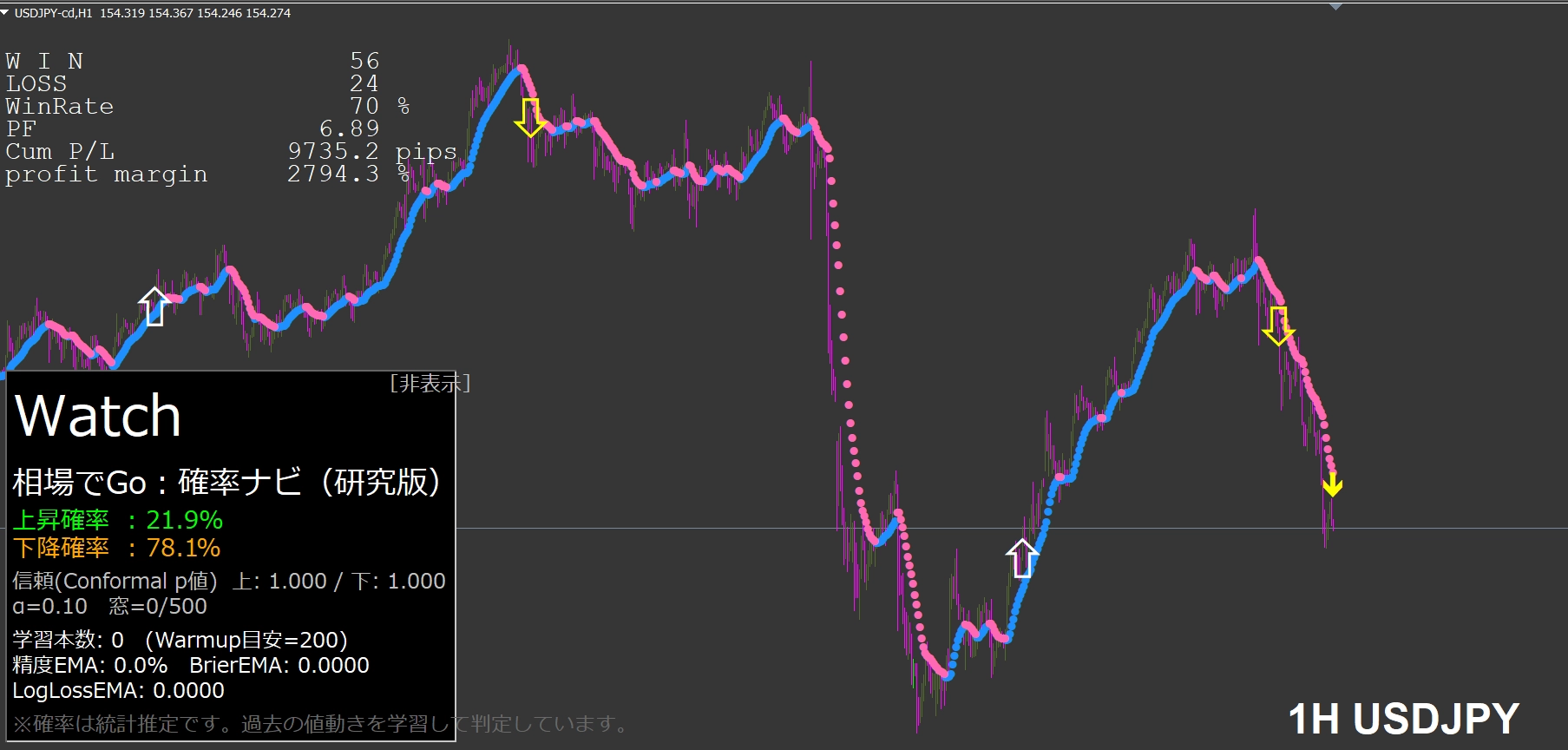The height and width of the screenshot is (750, 1568).
Task: Click the 下降確率 78.1% readout
Action: tap(117, 548)
